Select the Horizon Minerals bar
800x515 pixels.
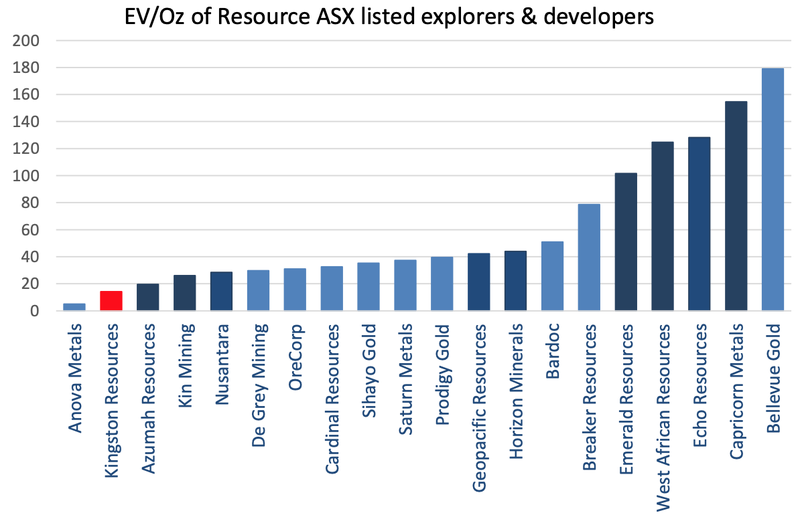(x=515, y=281)
